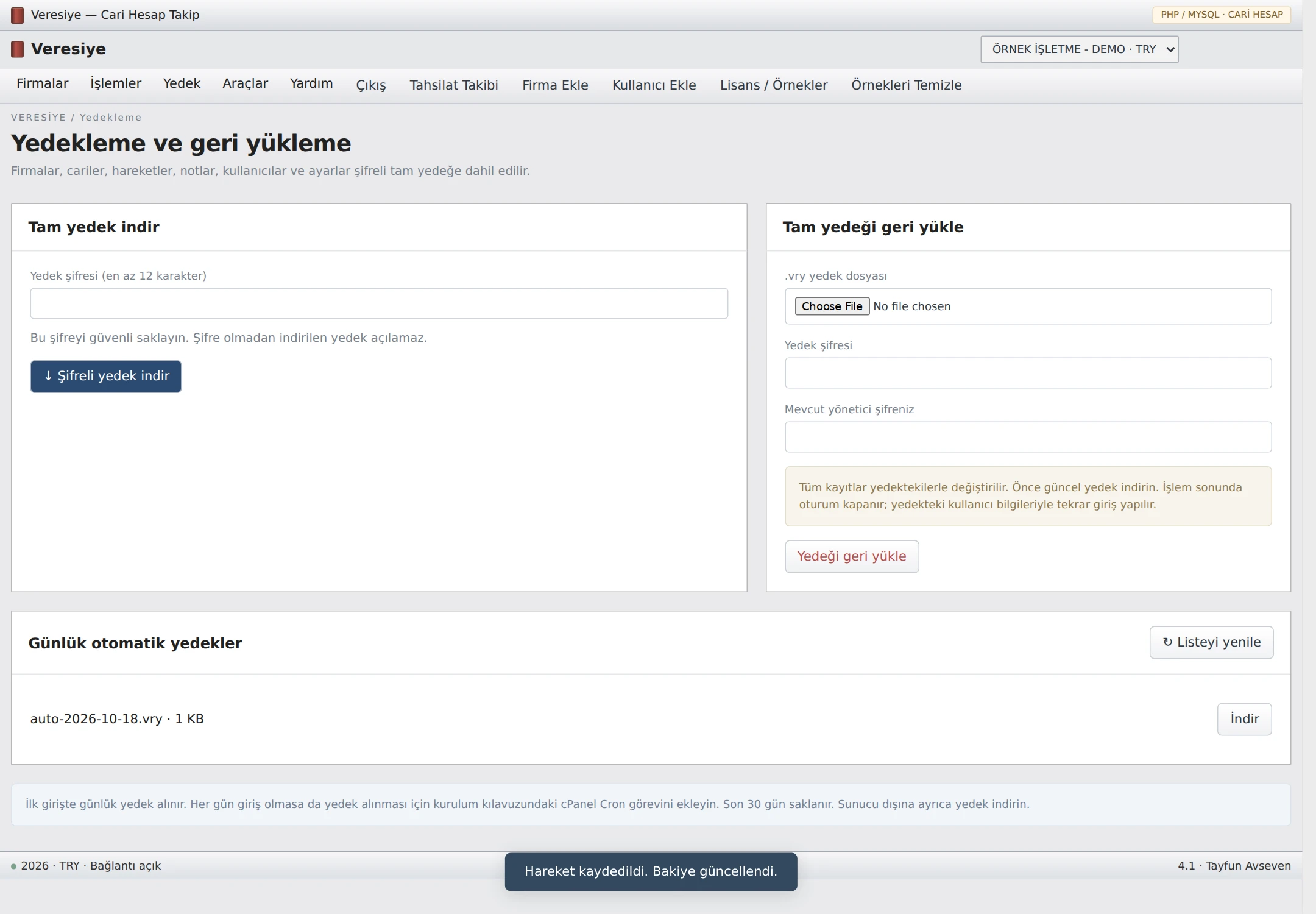Click the auto-2026-10-18.vry file entry

117,719
